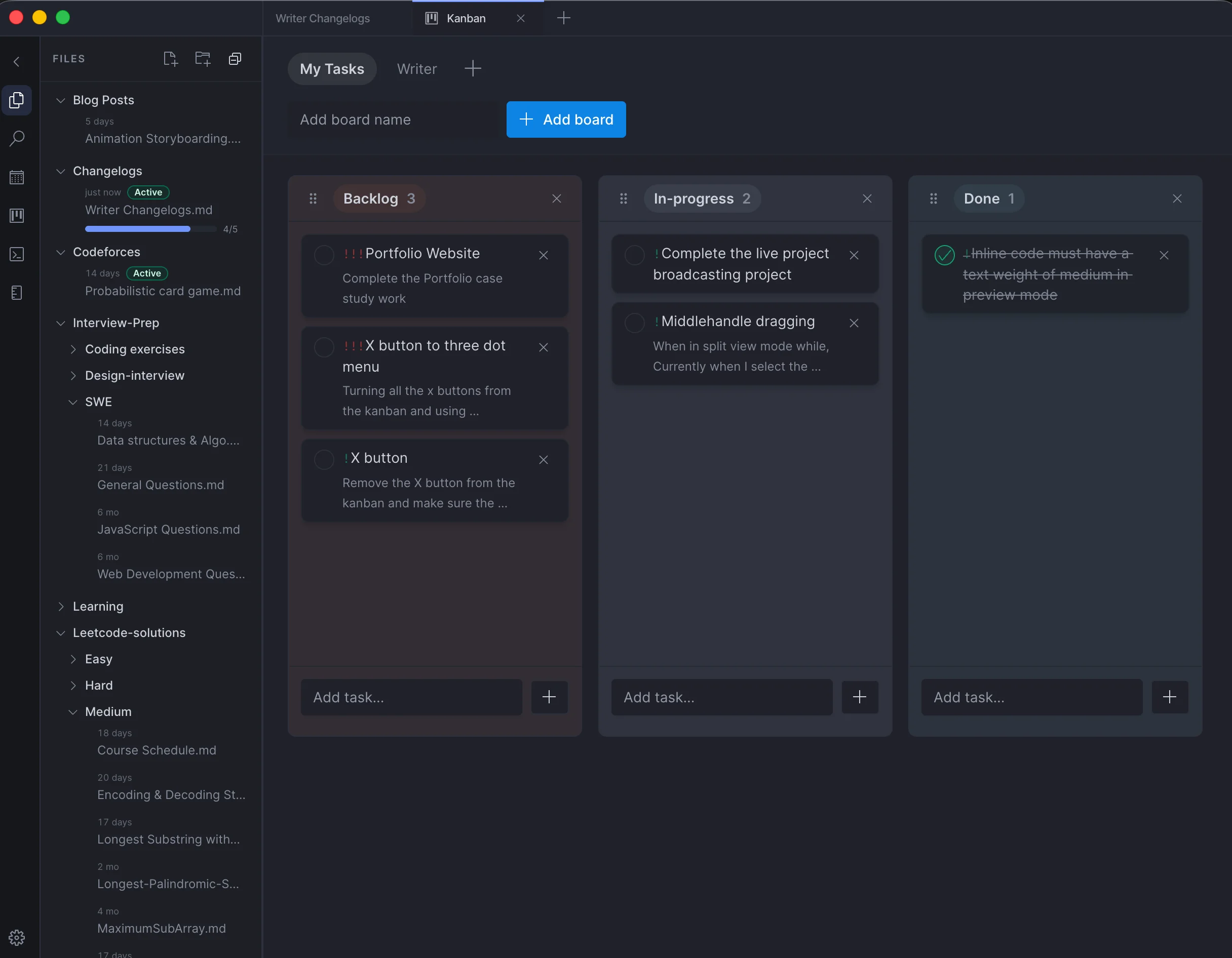Switch to the Writer Changelogs tab

[323, 18]
